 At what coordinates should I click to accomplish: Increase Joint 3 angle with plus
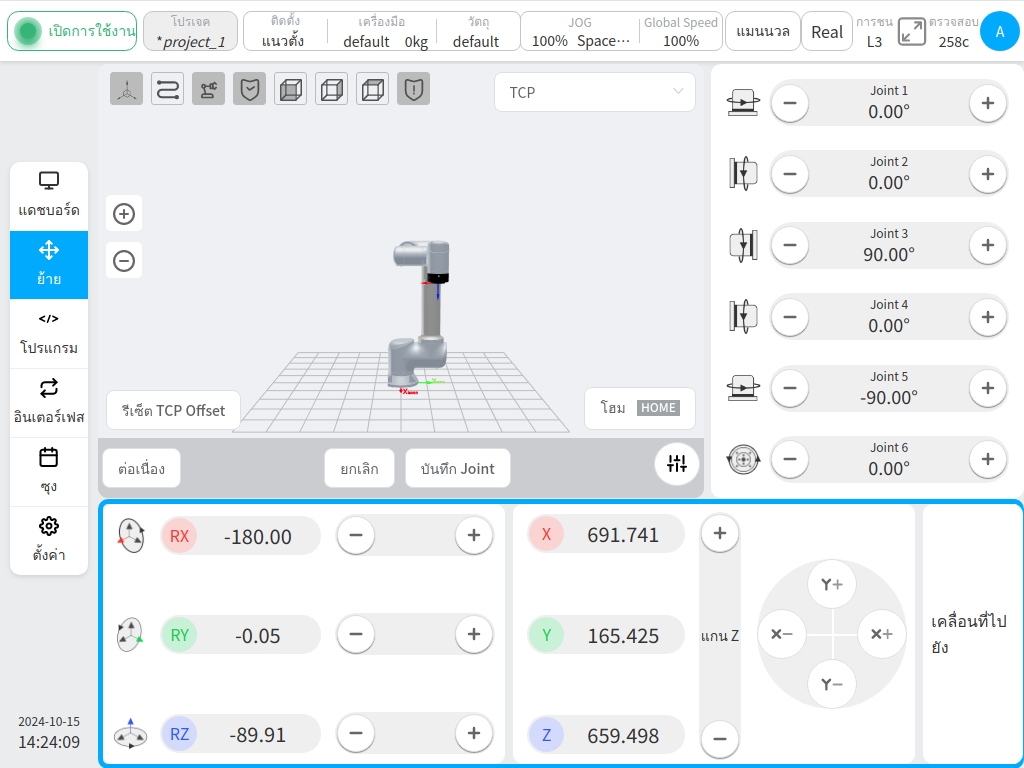pyautogui.click(x=987, y=246)
